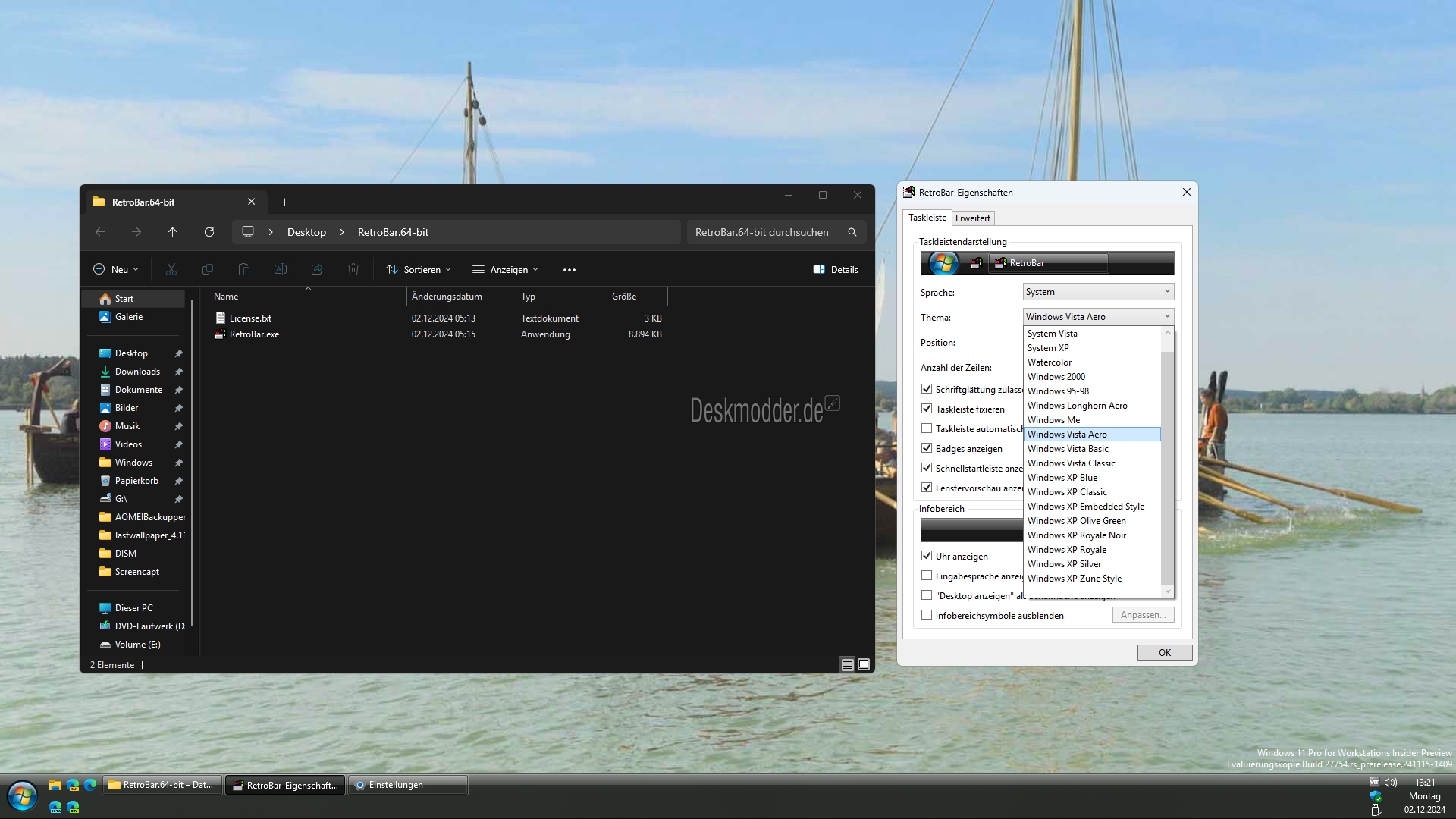
Task: Click the Copy icon in Explorer toolbar
Action: [208, 269]
